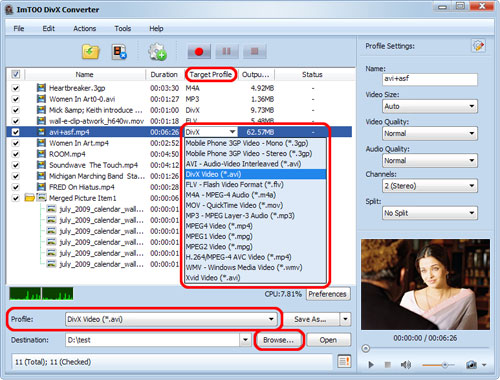The height and width of the screenshot is (380, 500).
Task: Click the Preferences button
Action: click(x=328, y=294)
